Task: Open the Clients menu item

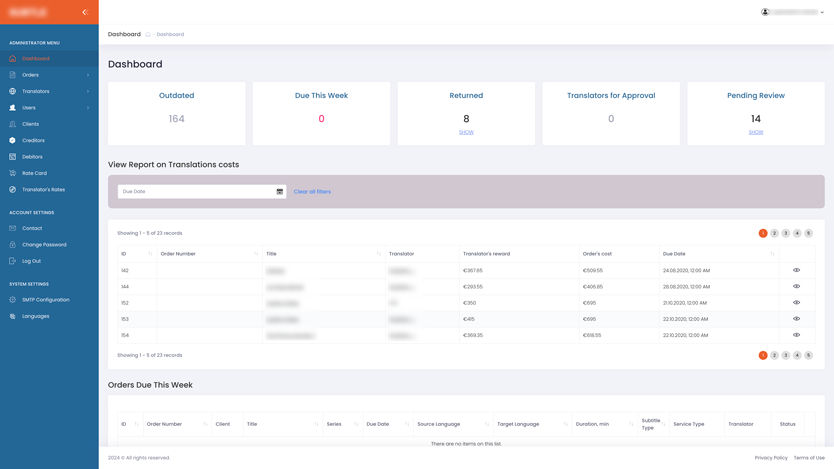Action: pos(30,124)
